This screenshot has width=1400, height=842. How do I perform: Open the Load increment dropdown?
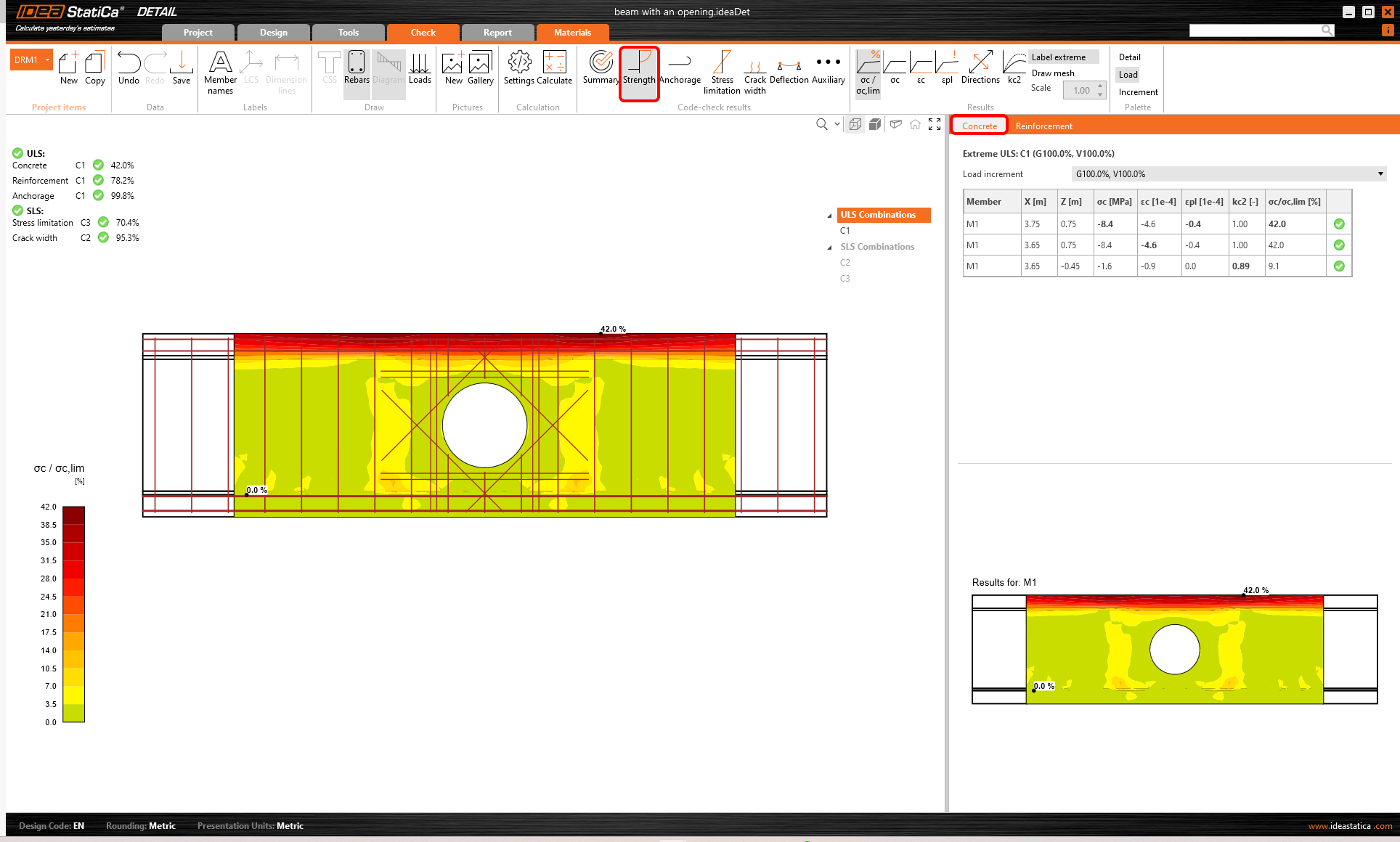point(1380,174)
